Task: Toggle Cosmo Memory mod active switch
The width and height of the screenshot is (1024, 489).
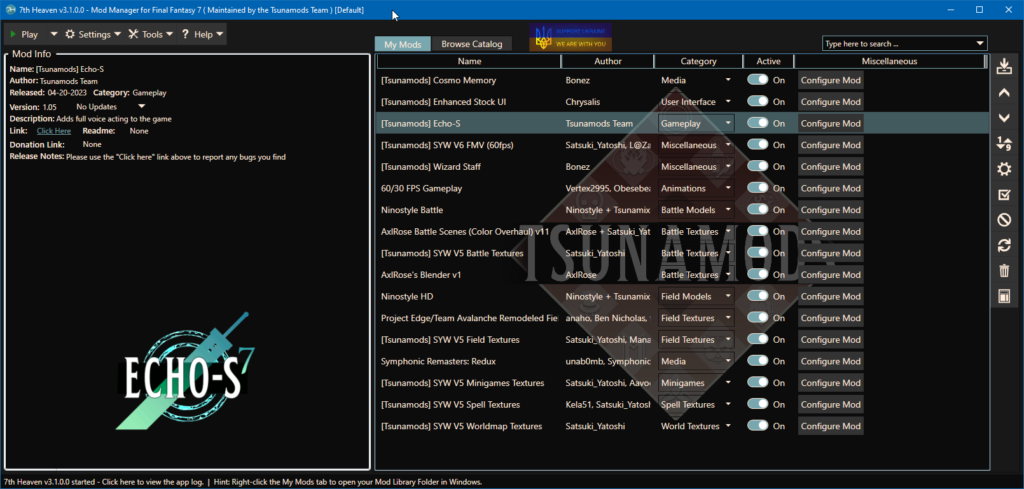Action: 758,80
